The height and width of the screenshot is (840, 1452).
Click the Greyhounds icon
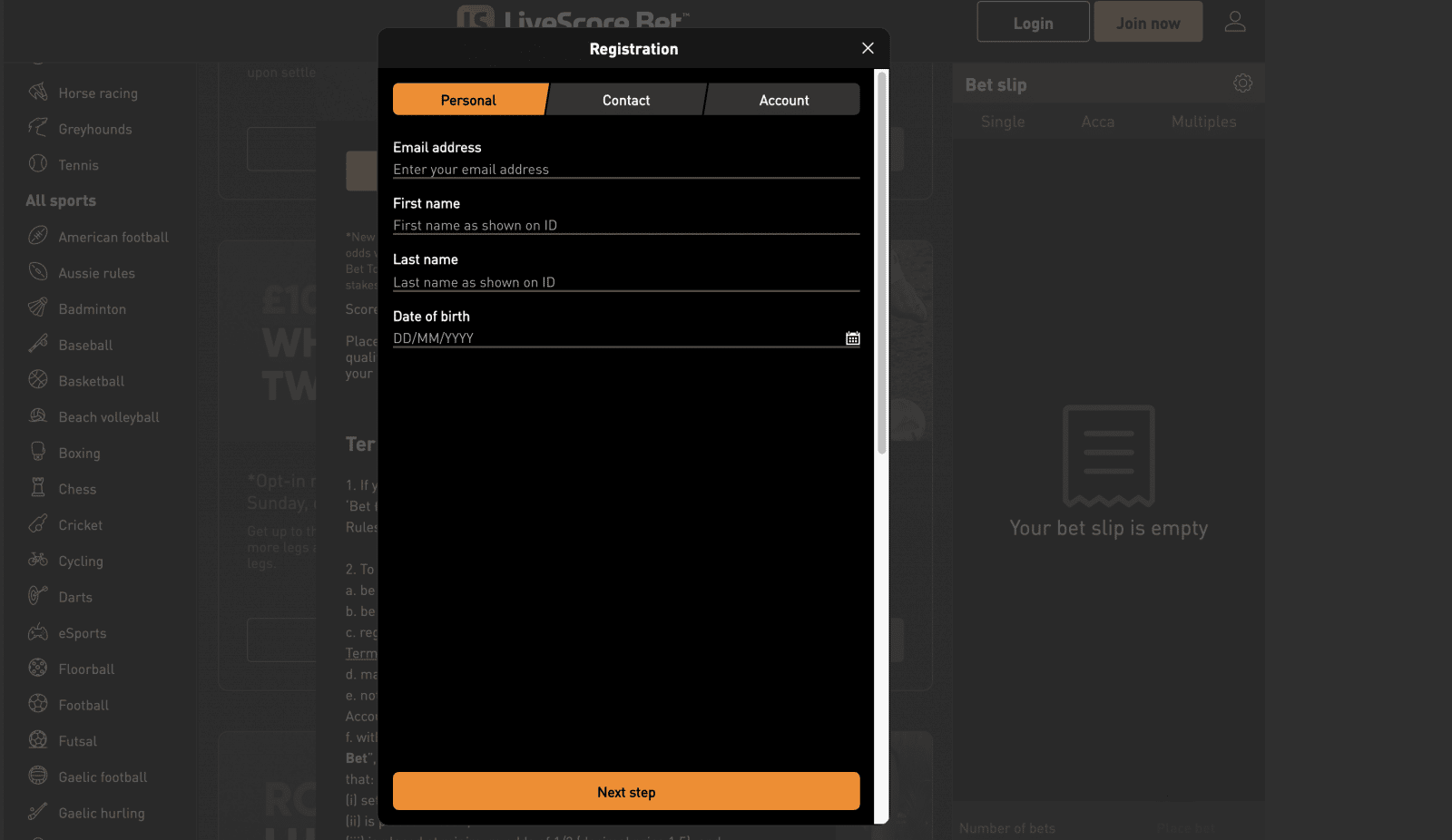coord(38,128)
